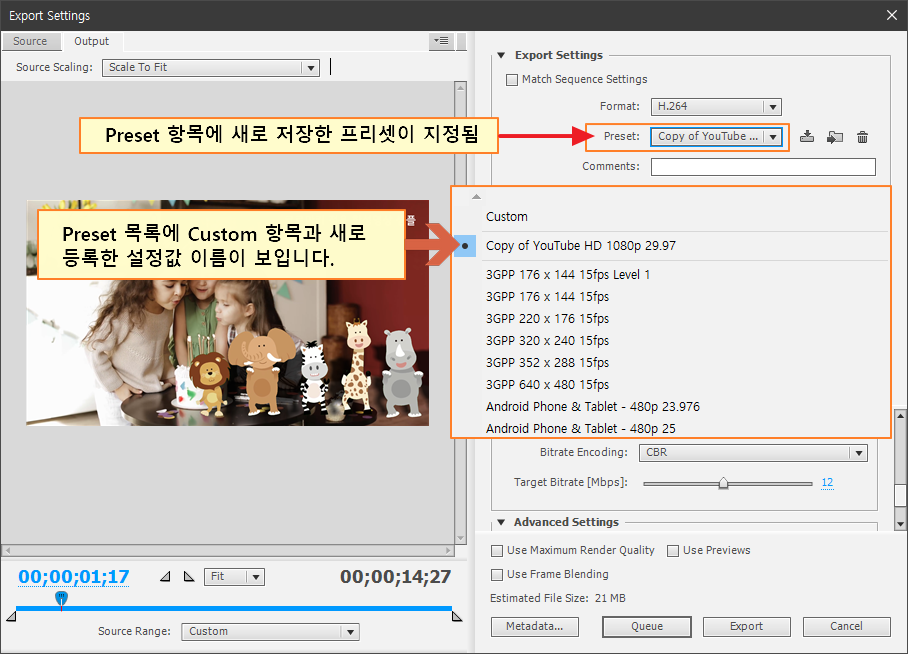Toggle the Use Previews checkbox
Image resolution: width=908 pixels, height=654 pixels.
click(673, 551)
